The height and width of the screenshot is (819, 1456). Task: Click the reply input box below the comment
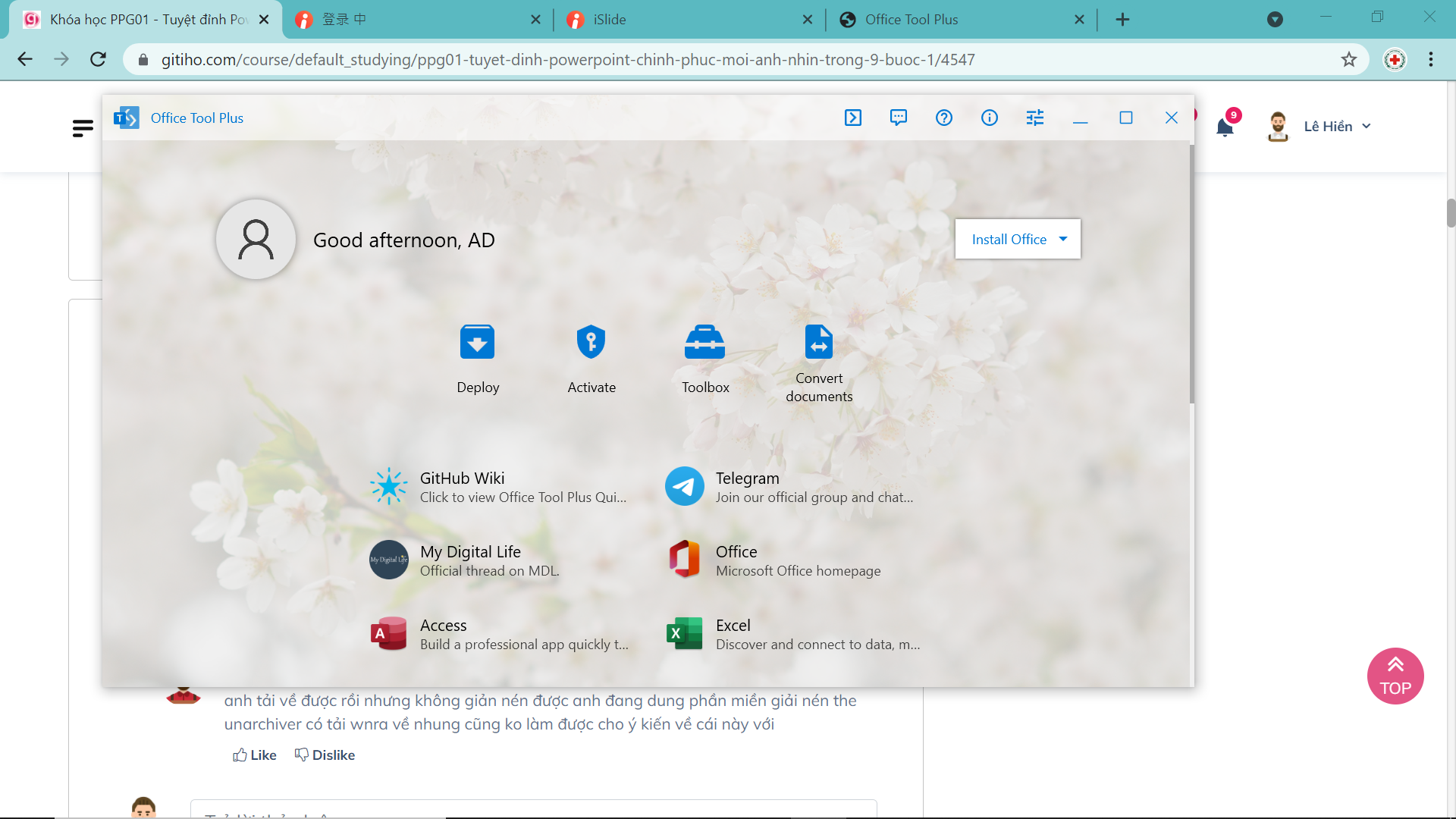click(534, 808)
